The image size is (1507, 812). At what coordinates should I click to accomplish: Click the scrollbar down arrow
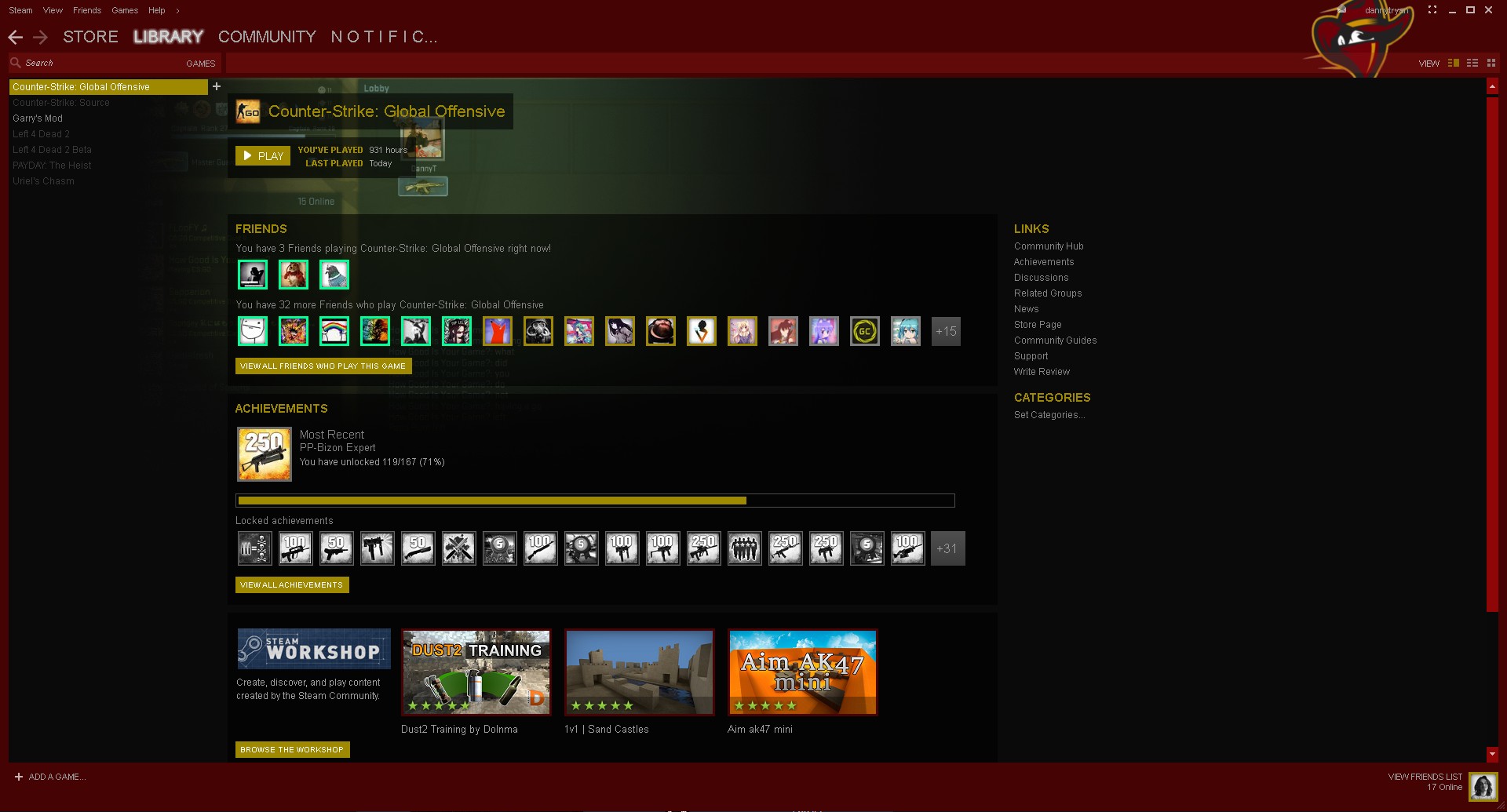tap(1492, 754)
